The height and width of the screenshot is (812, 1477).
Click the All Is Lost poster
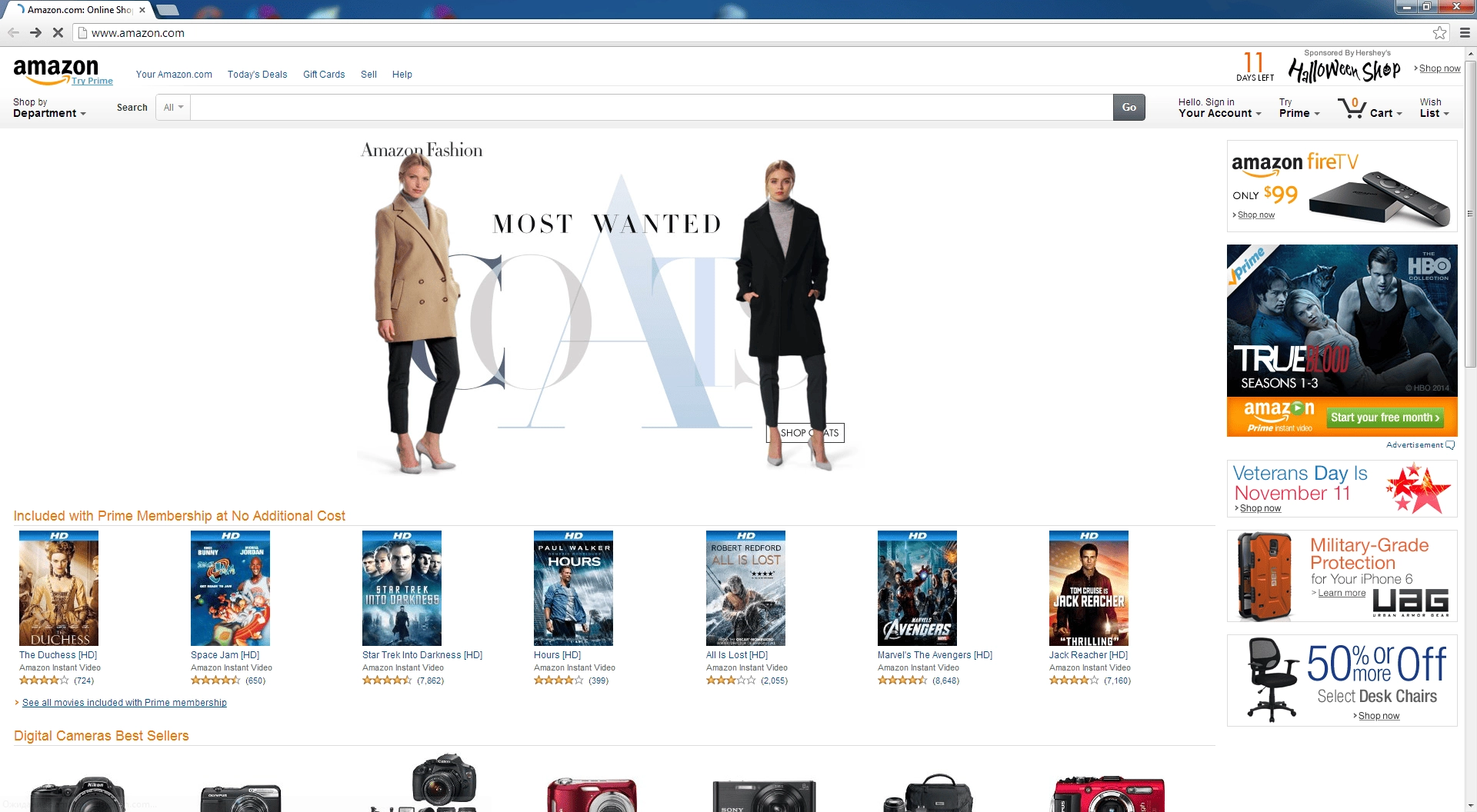coord(745,588)
